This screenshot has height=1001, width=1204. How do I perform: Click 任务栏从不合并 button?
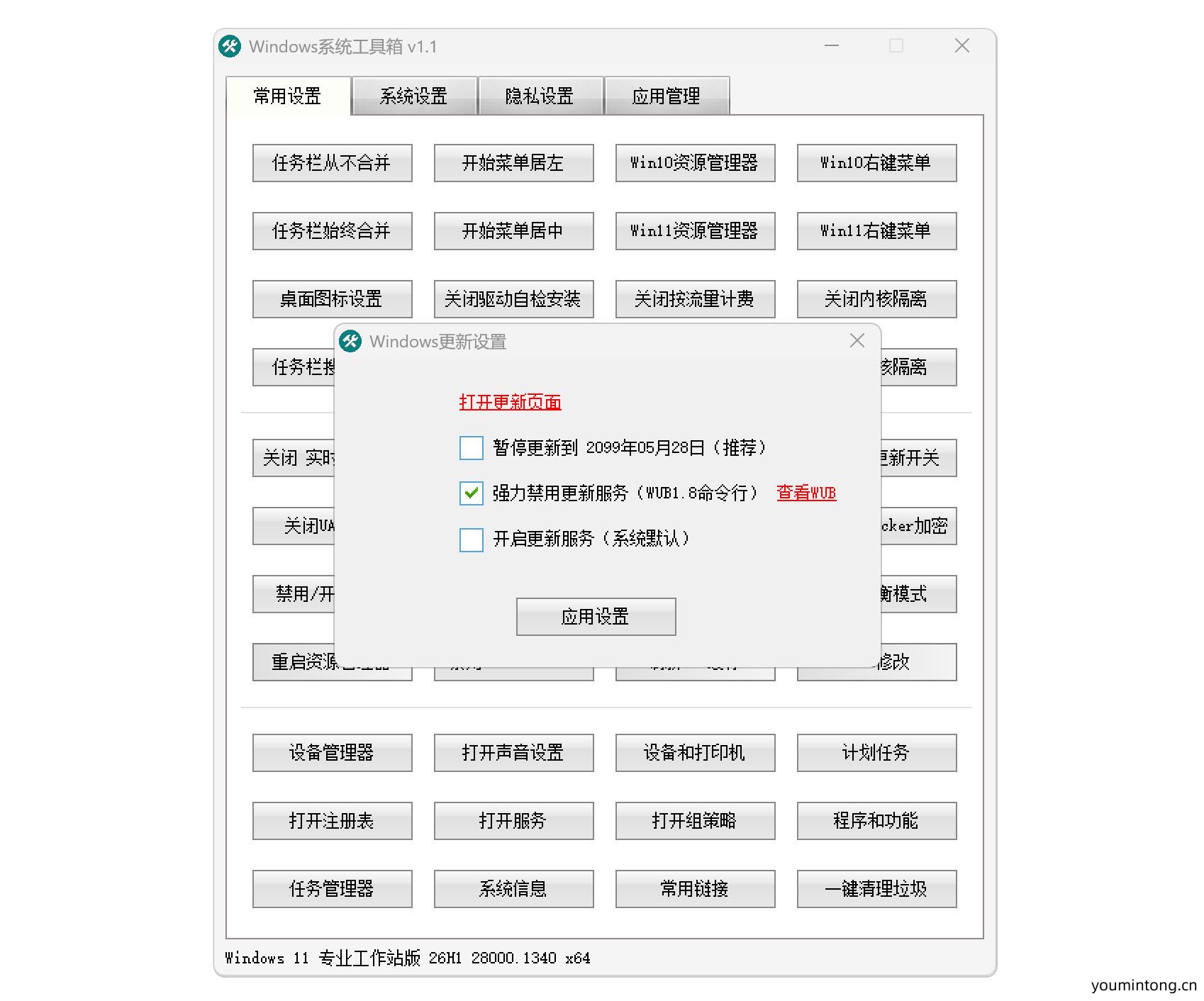coord(331,163)
